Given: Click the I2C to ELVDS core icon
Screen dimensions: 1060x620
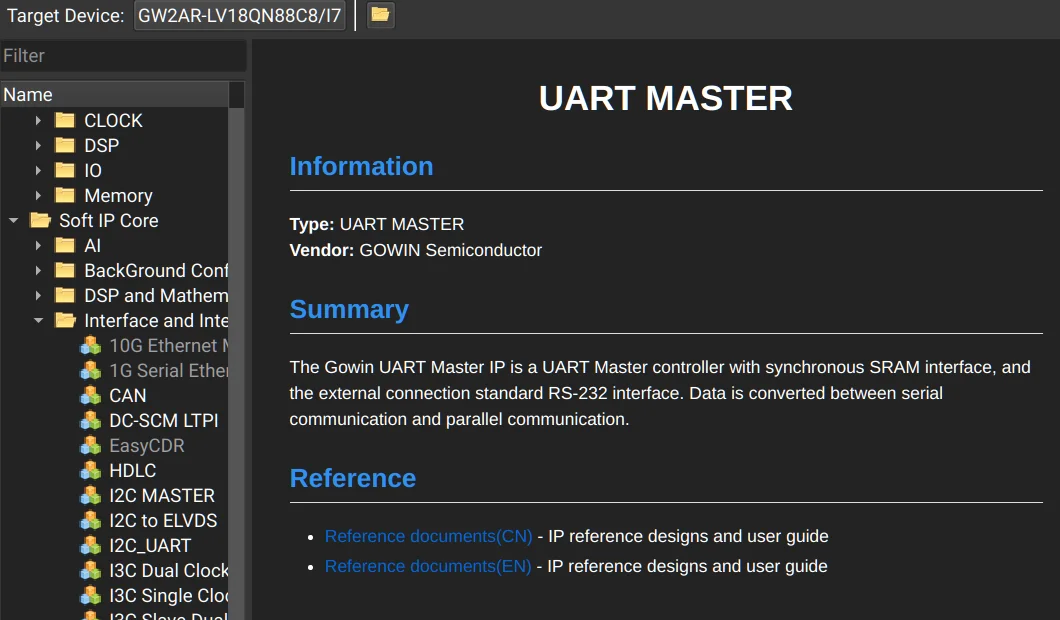Looking at the screenshot, I should click(x=91, y=521).
